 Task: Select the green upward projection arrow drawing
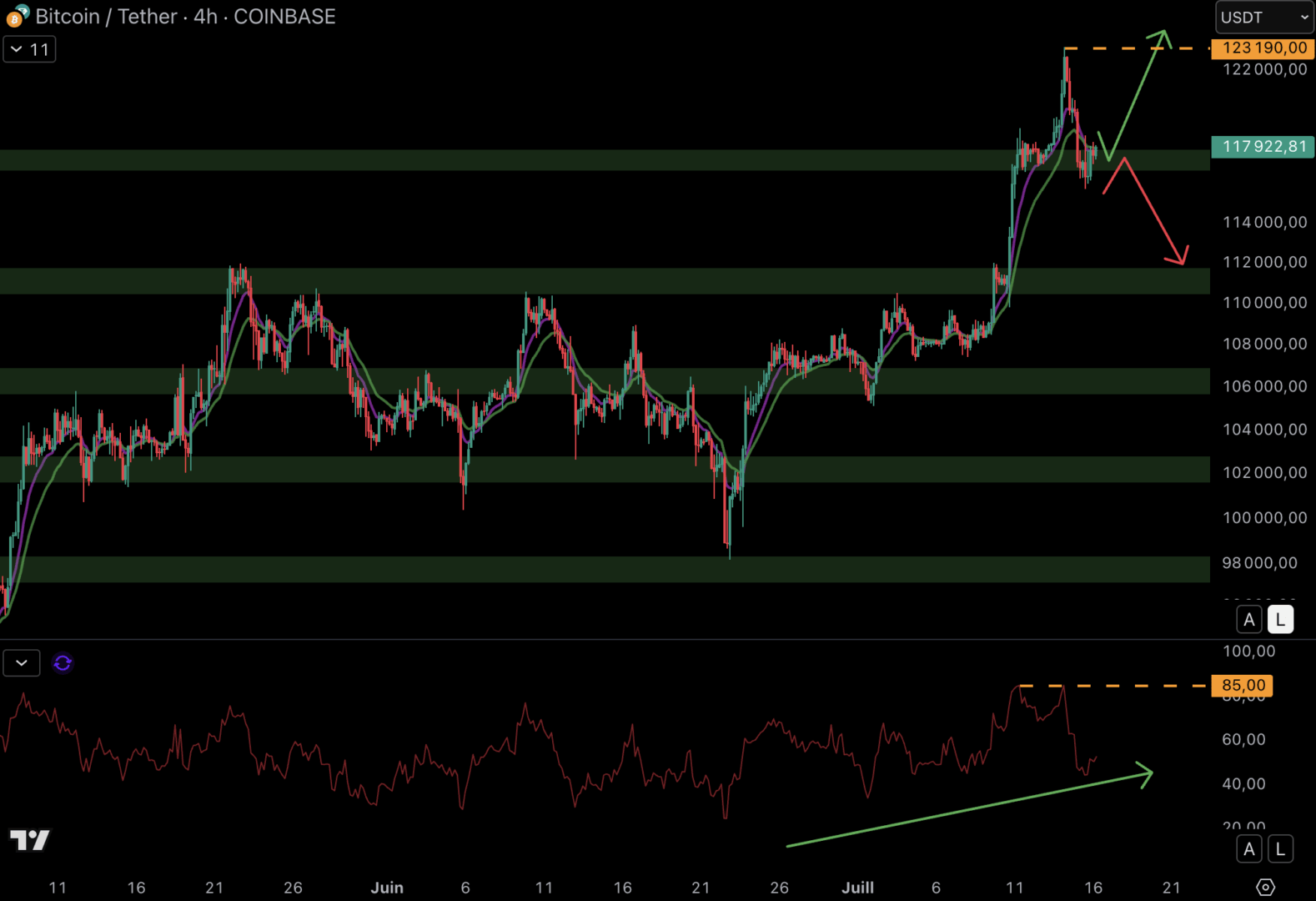coord(1136,95)
